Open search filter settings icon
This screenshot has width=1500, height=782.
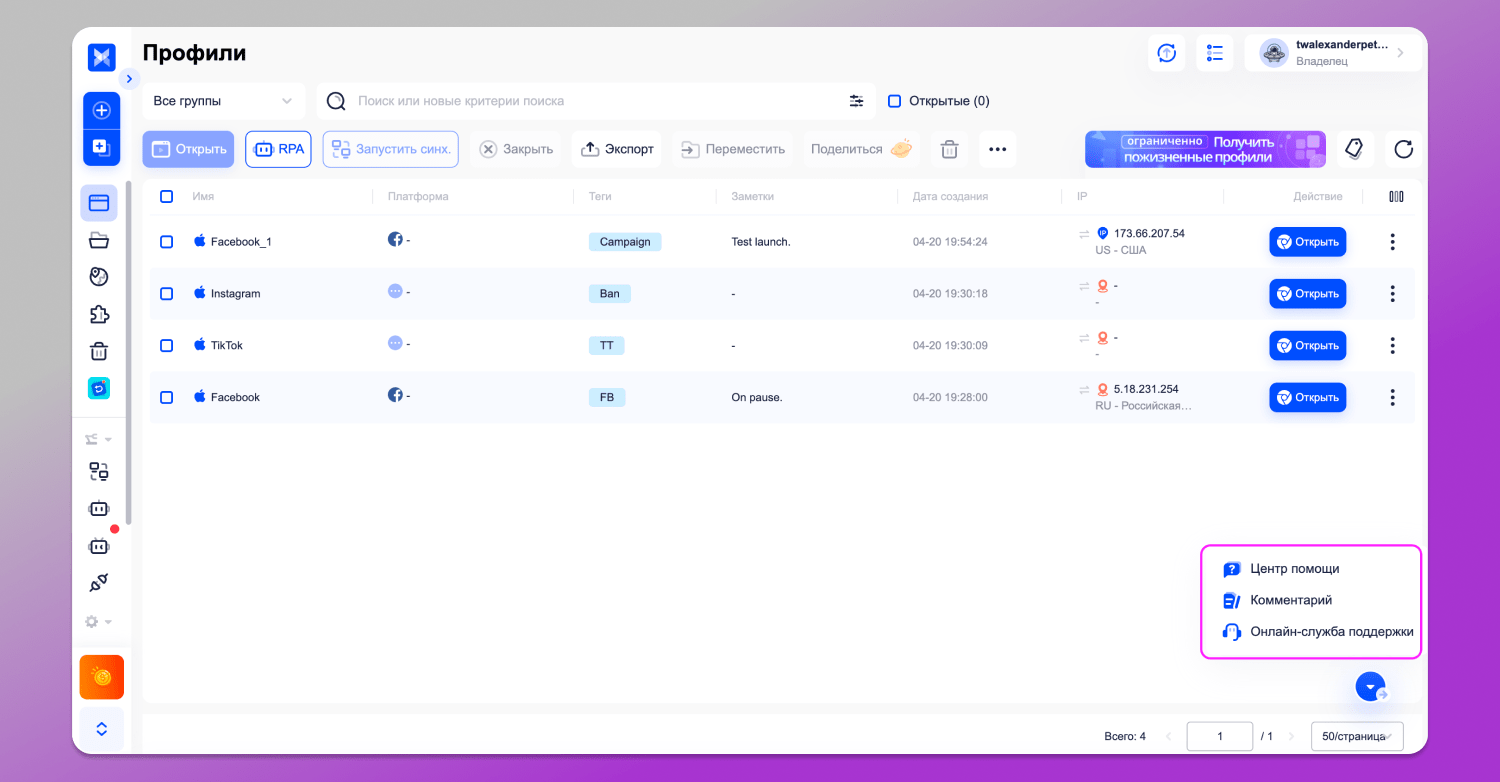tap(856, 101)
